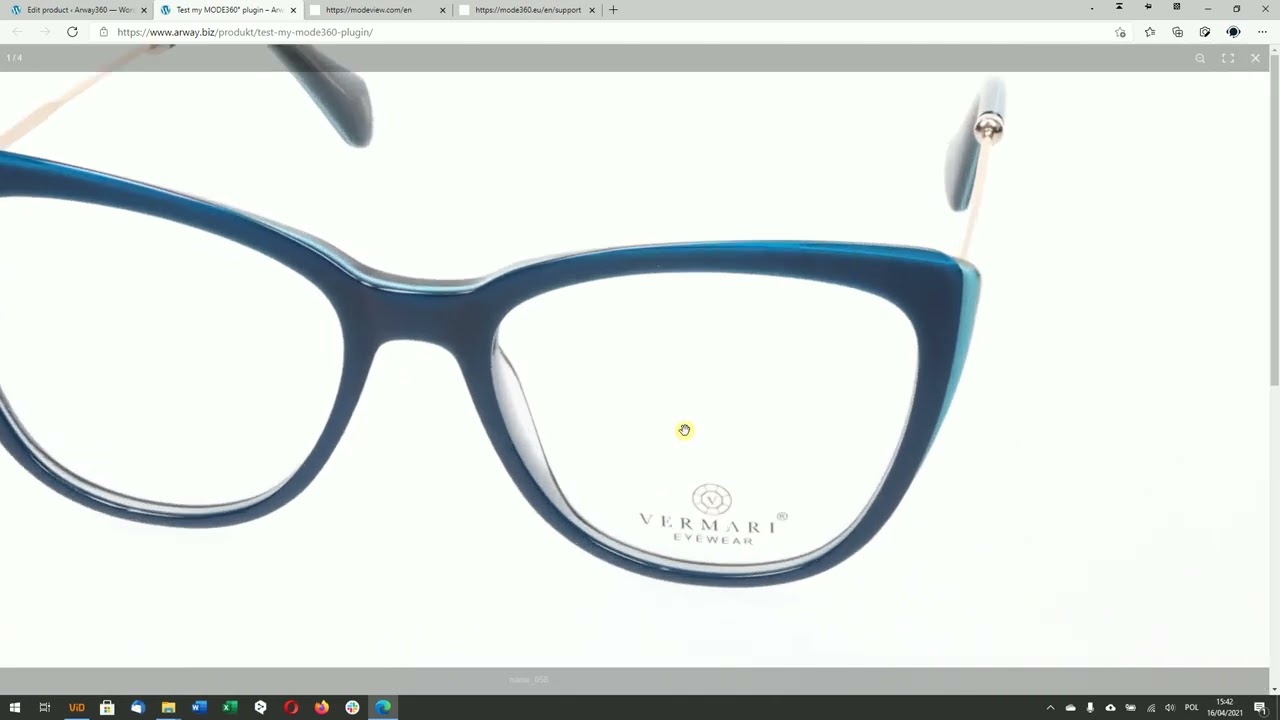
Task: Zoom the lightbox image with magnifier icon
Action: 1200,58
